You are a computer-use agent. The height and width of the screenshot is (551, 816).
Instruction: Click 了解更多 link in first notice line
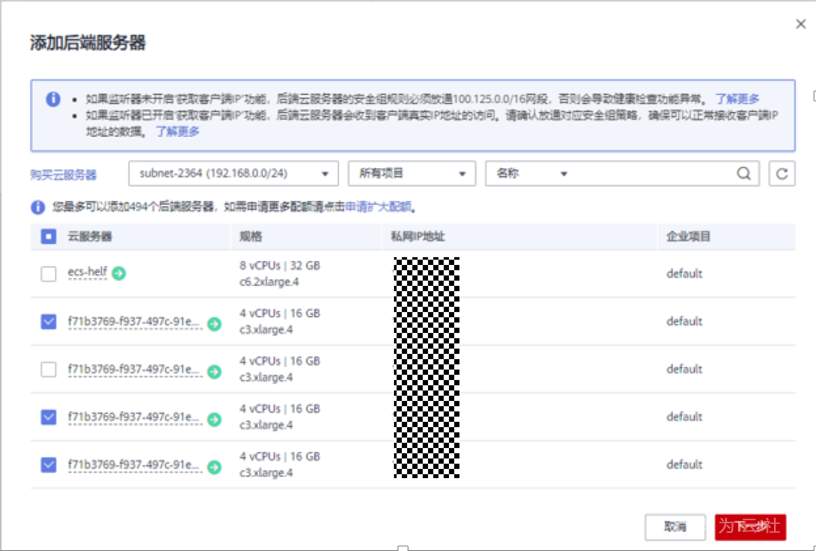(737, 99)
